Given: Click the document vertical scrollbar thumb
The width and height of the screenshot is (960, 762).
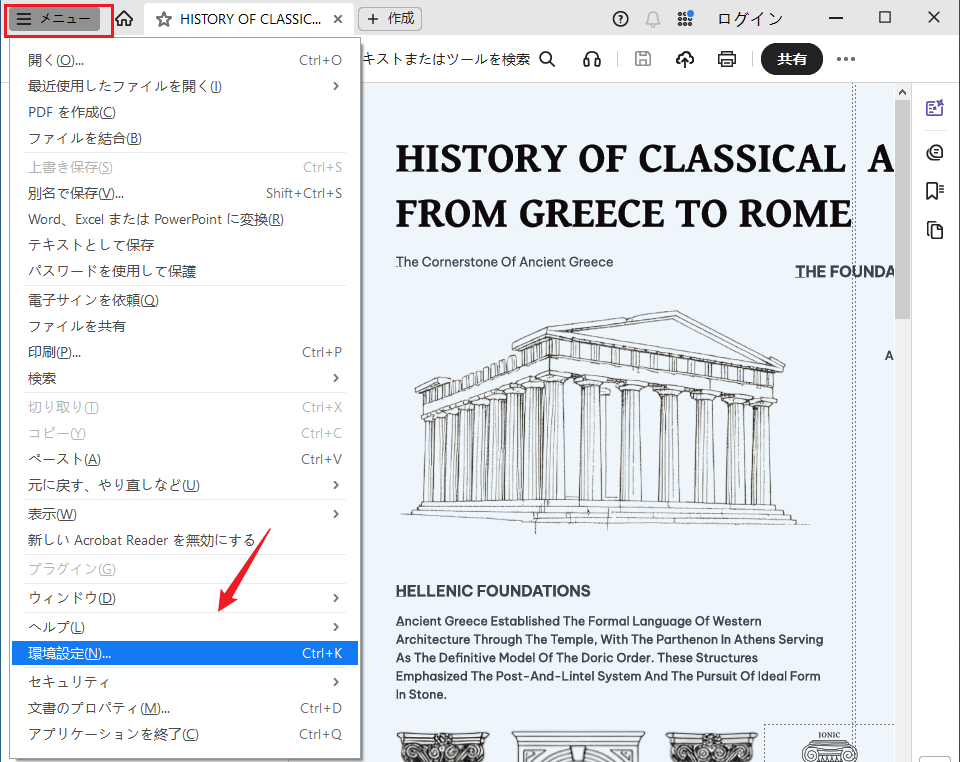Looking at the screenshot, I should point(902,208).
